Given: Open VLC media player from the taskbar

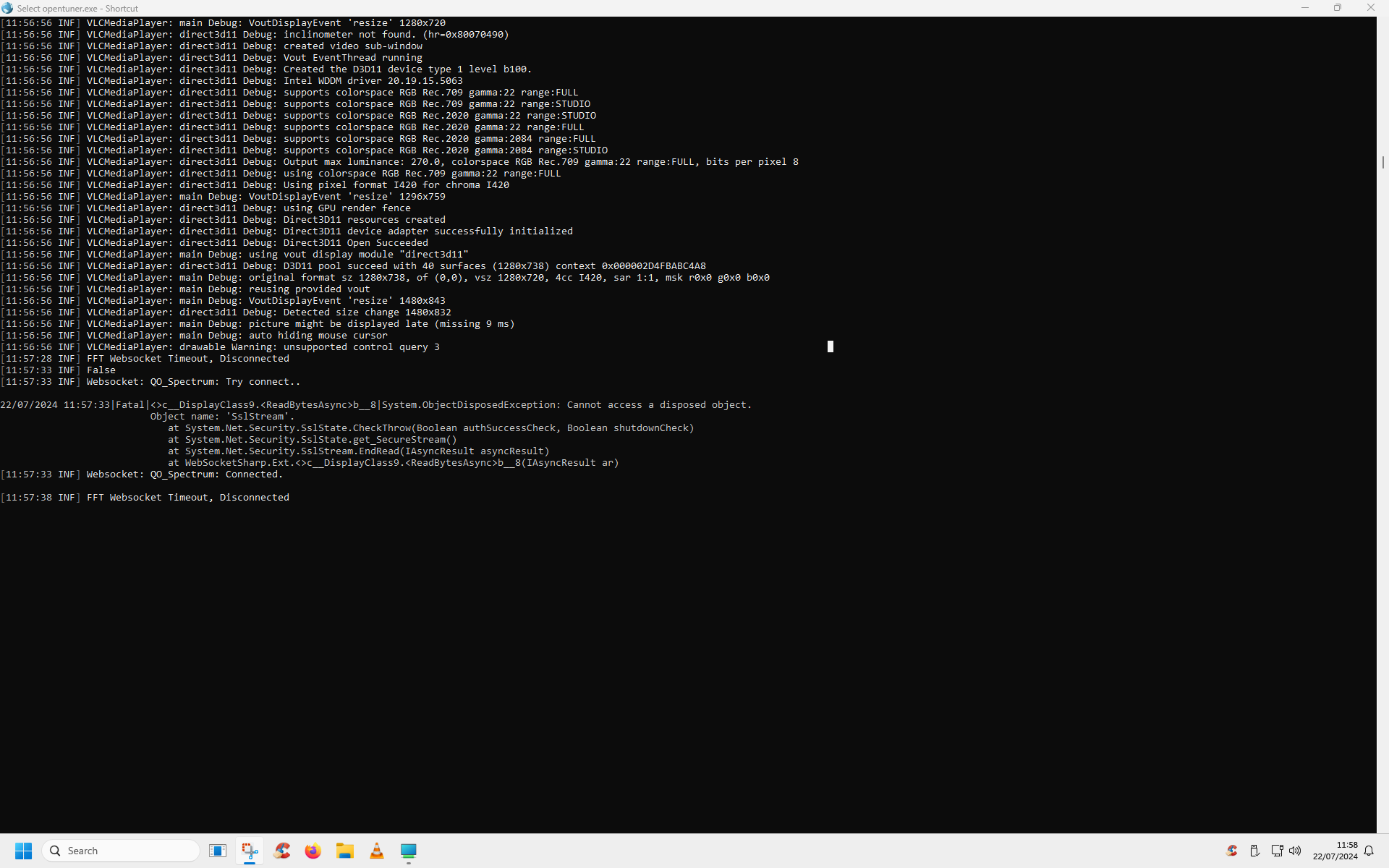Looking at the screenshot, I should 377,851.
